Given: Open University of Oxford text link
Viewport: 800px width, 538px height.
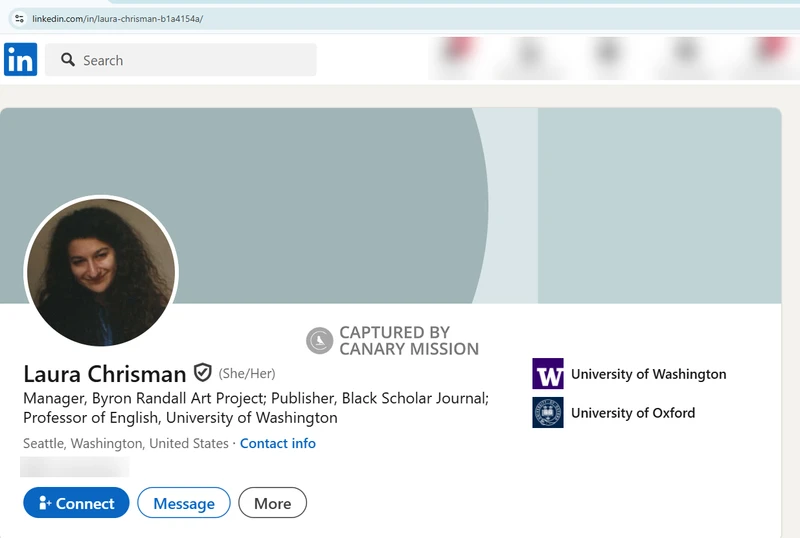Looking at the screenshot, I should [632, 412].
